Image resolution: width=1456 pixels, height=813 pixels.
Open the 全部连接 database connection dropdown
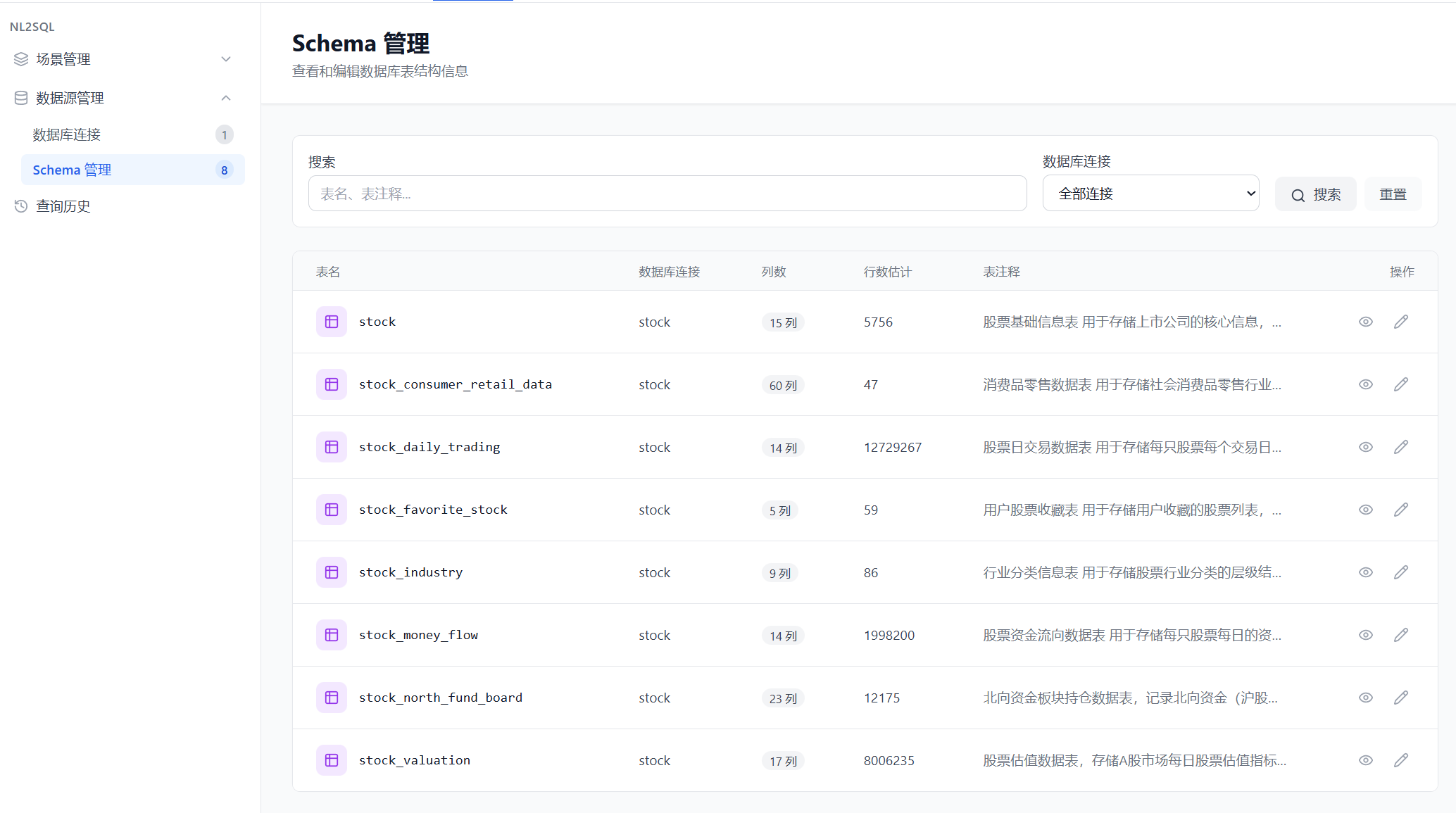(x=1150, y=194)
